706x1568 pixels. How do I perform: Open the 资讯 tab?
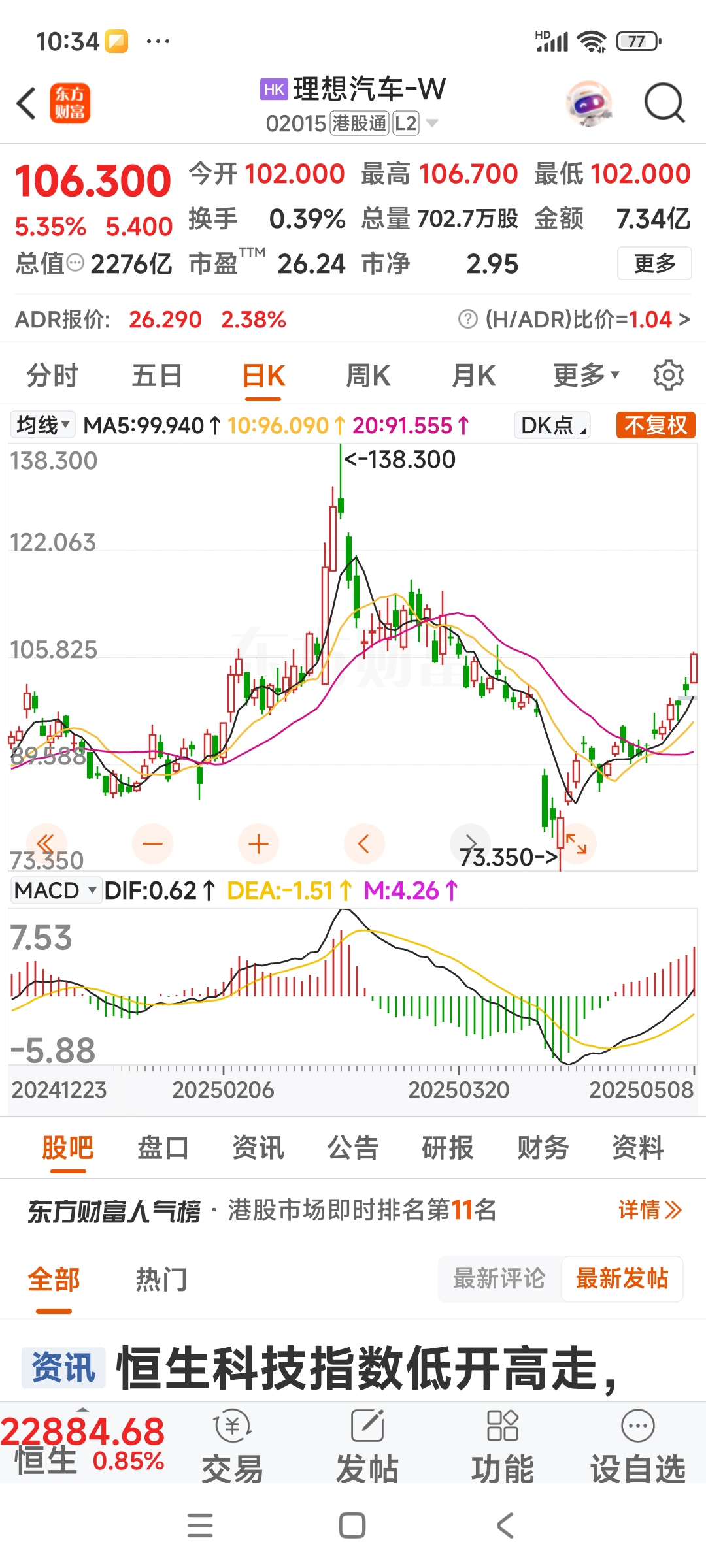(x=258, y=1148)
